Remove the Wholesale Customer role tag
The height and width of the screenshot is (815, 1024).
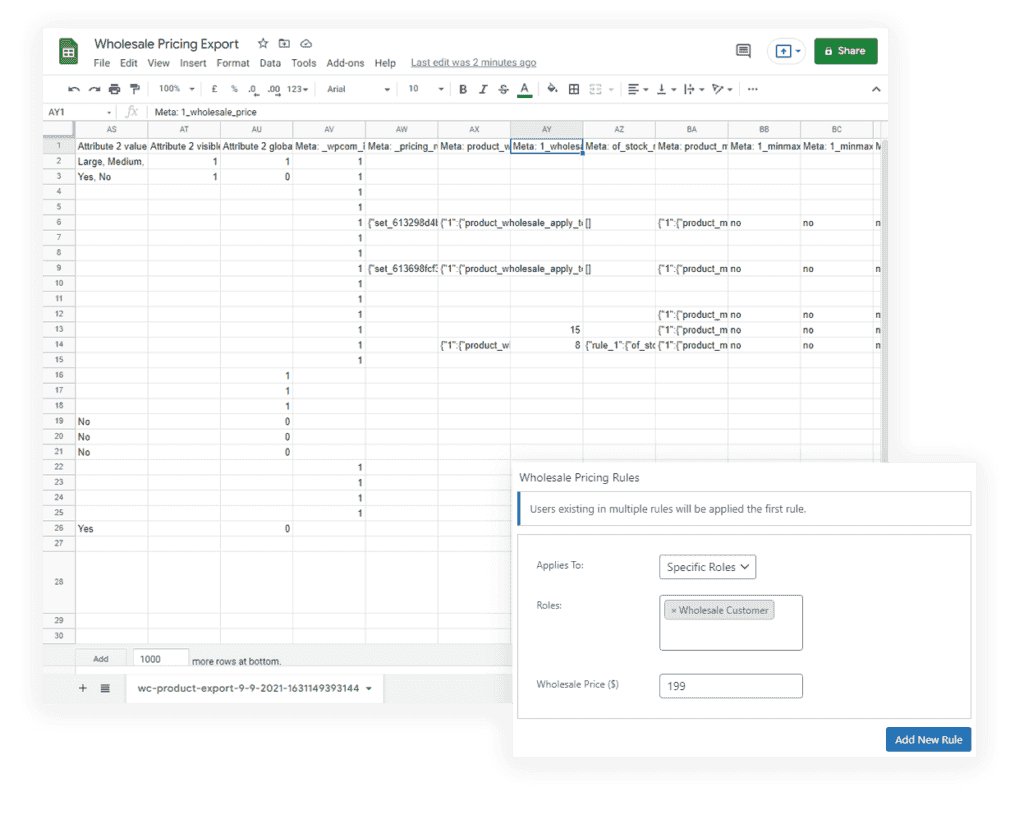click(x=673, y=611)
